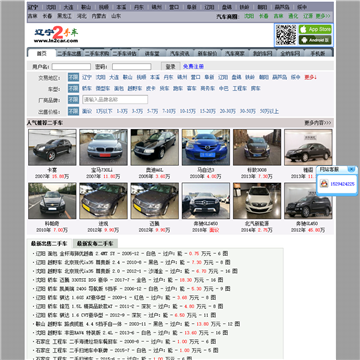Filter price by 50万以上

click(x=269, y=111)
